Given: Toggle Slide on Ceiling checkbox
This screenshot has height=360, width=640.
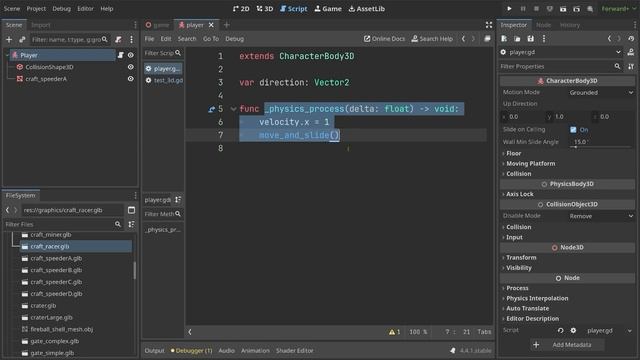Looking at the screenshot, I should [573, 130].
